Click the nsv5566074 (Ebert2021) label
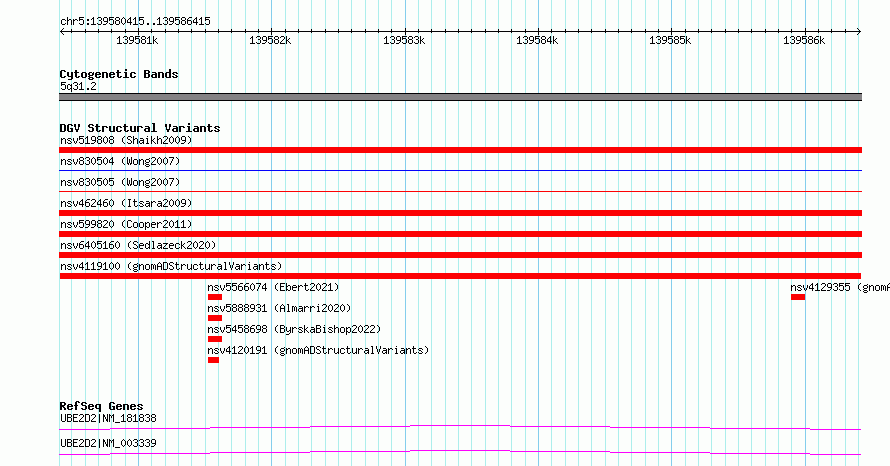890x466 pixels. pos(273,287)
